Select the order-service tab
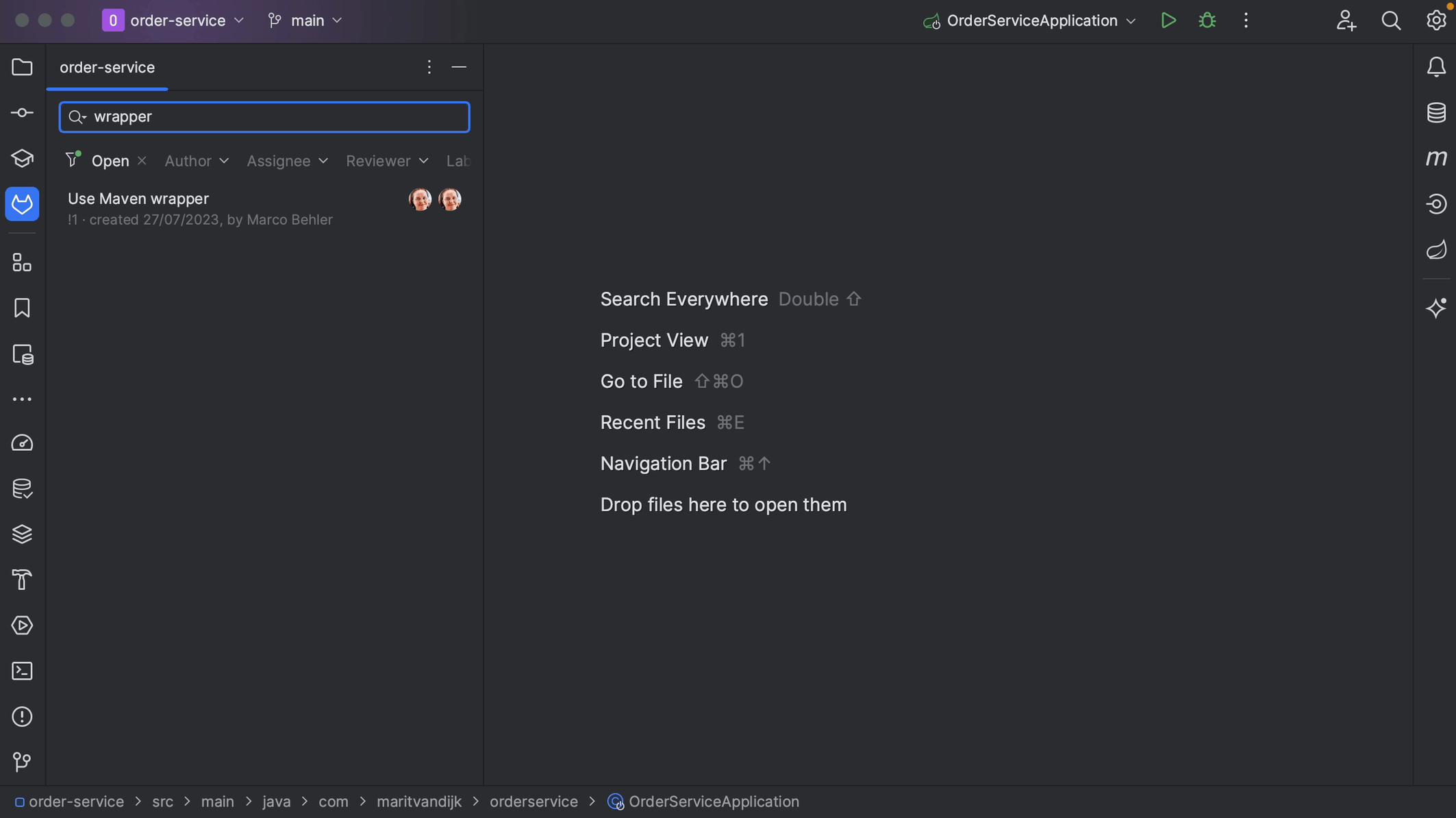The width and height of the screenshot is (1456, 818). pos(107,67)
